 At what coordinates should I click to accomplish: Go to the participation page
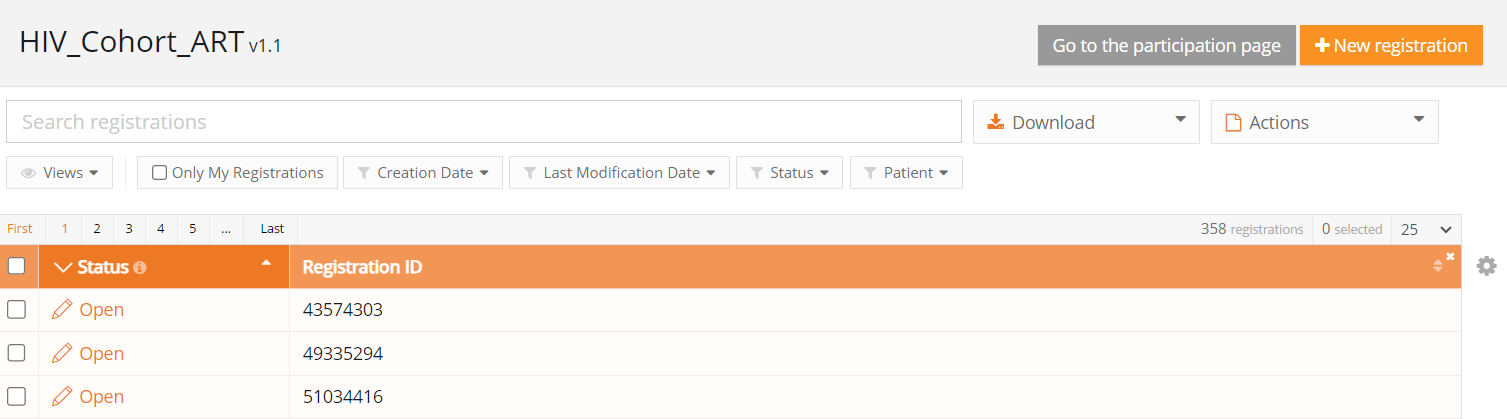[1166, 46]
